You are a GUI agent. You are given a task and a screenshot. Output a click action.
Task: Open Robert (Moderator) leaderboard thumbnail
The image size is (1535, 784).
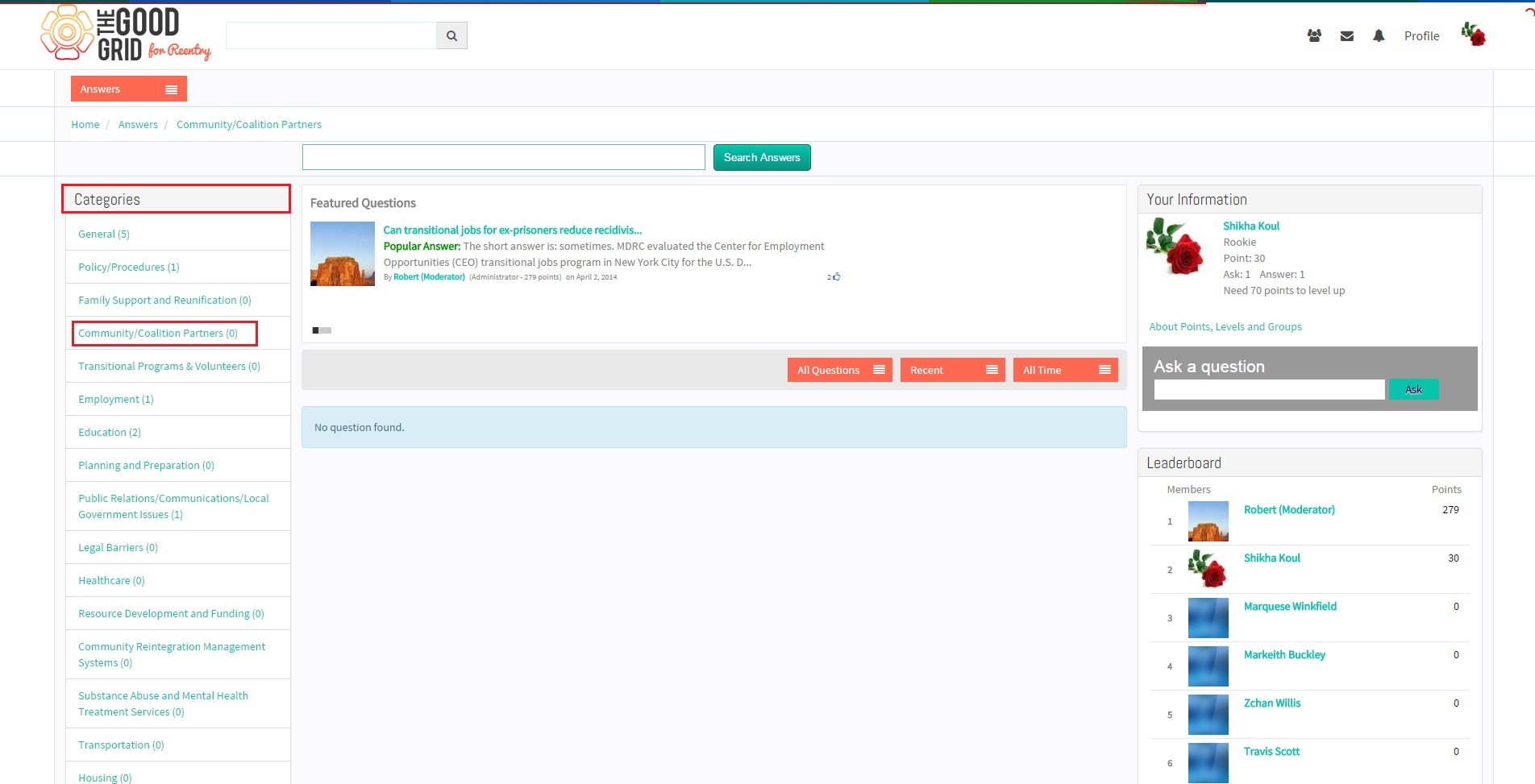click(x=1208, y=521)
